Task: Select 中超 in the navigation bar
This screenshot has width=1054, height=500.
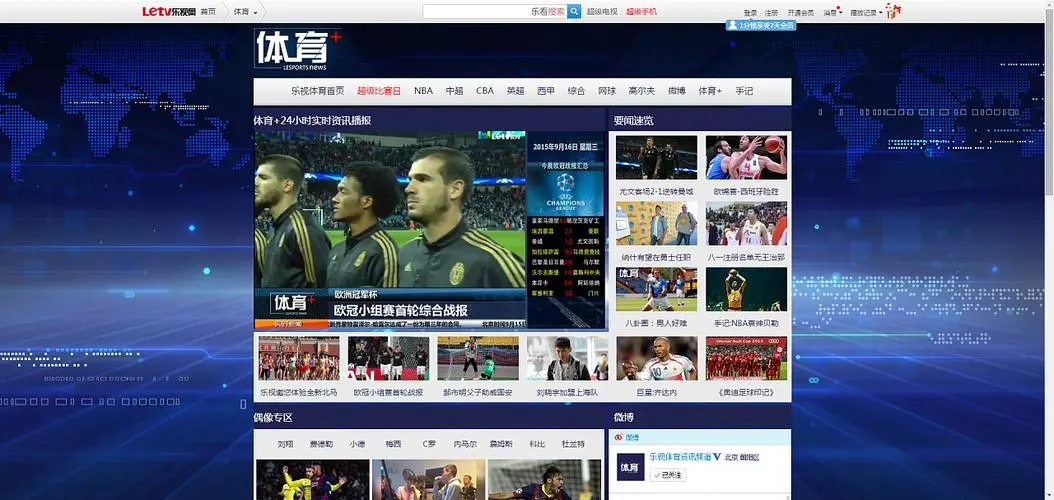Action: point(454,91)
